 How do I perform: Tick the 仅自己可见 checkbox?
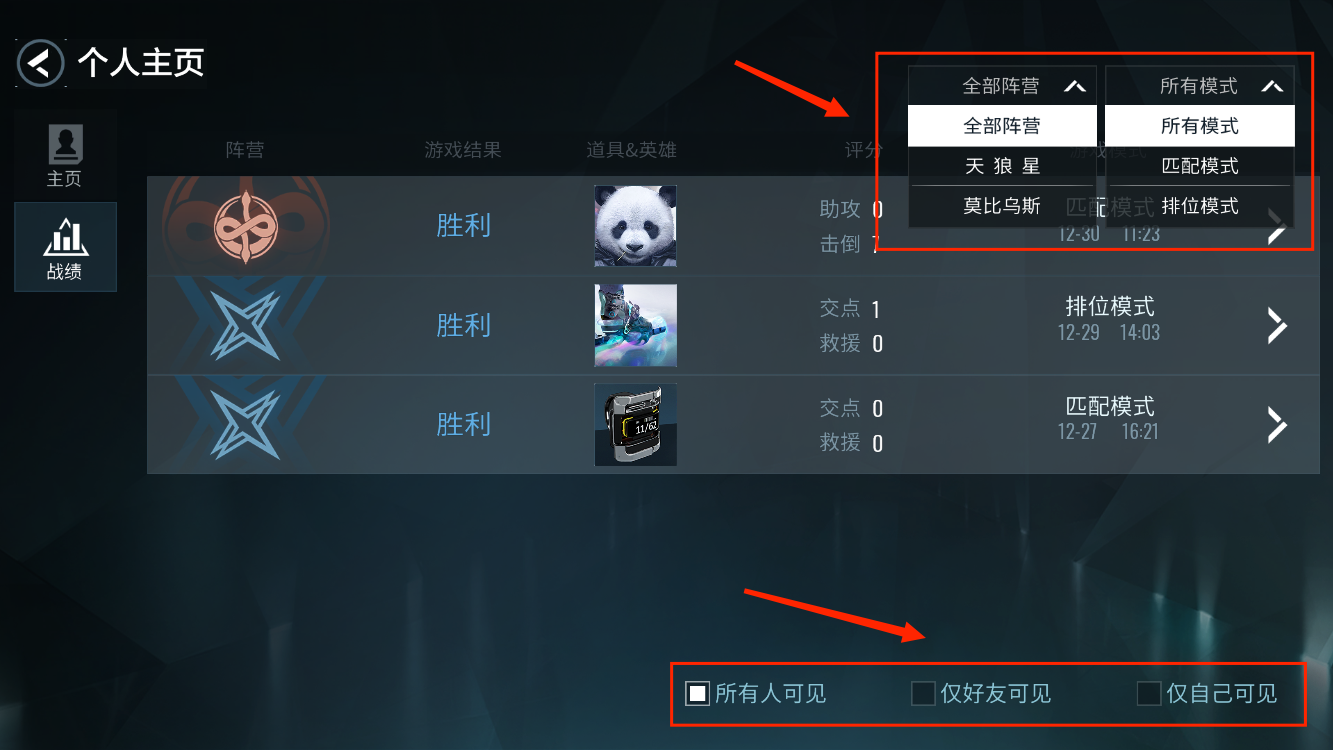pyautogui.click(x=1149, y=693)
